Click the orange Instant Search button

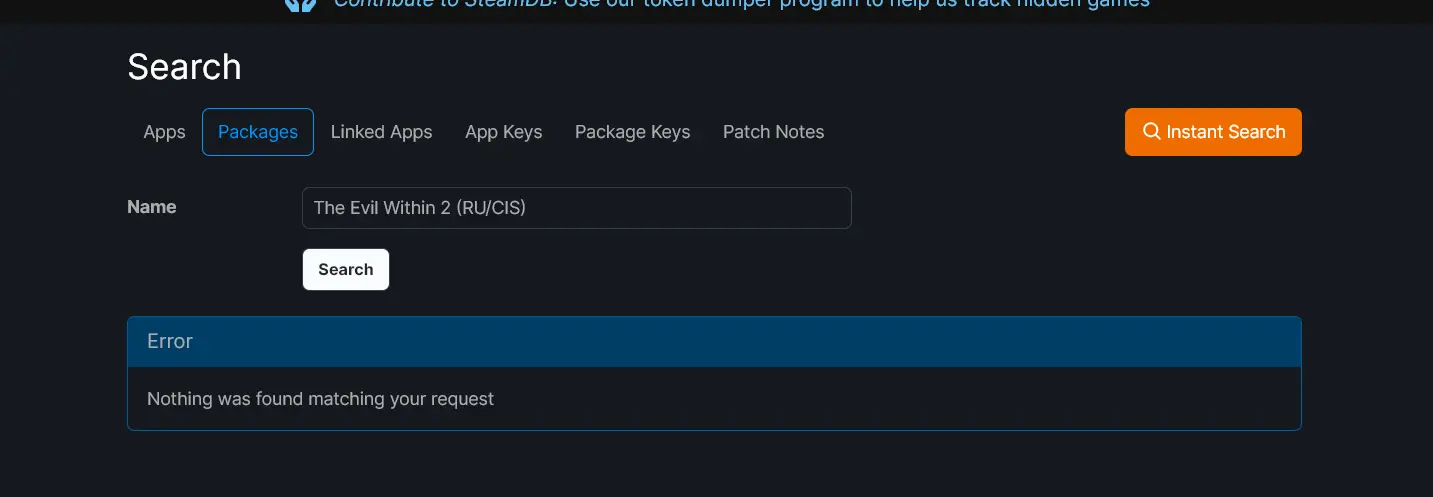pyautogui.click(x=1213, y=132)
